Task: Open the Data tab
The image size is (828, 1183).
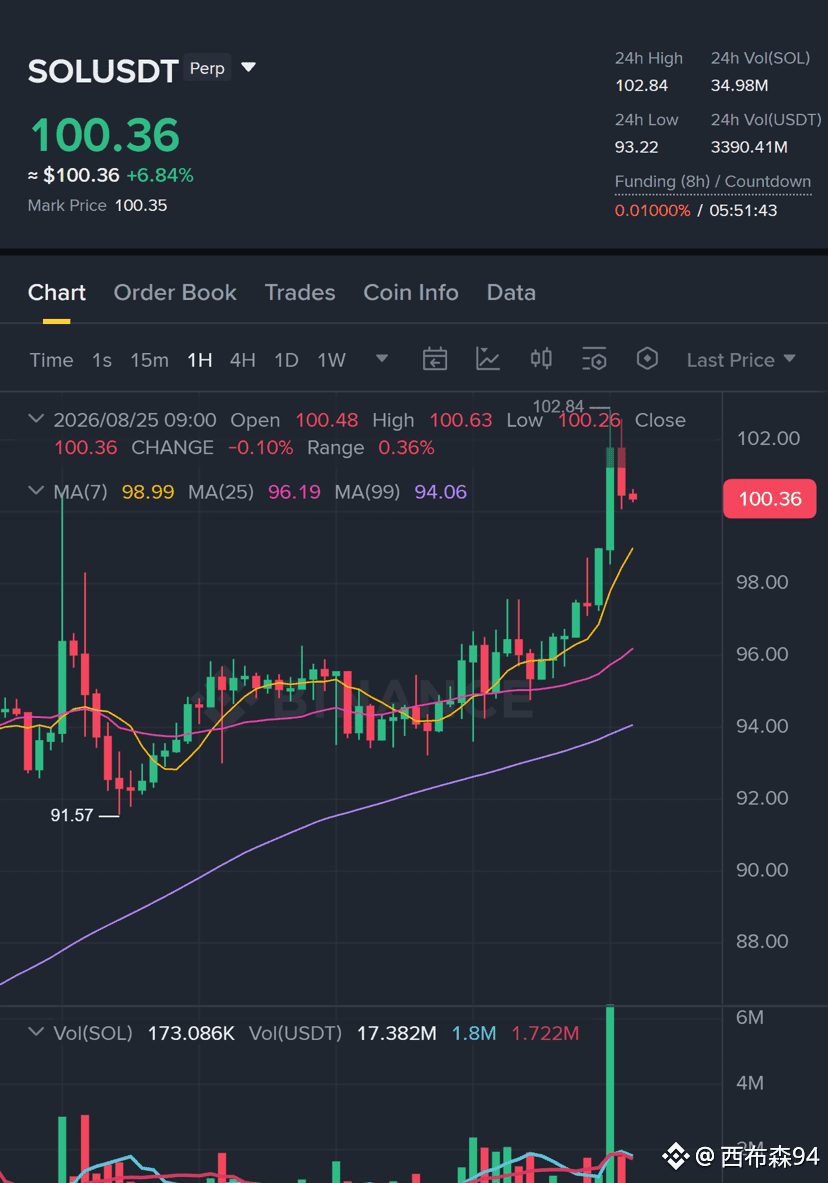Action: pyautogui.click(x=511, y=293)
